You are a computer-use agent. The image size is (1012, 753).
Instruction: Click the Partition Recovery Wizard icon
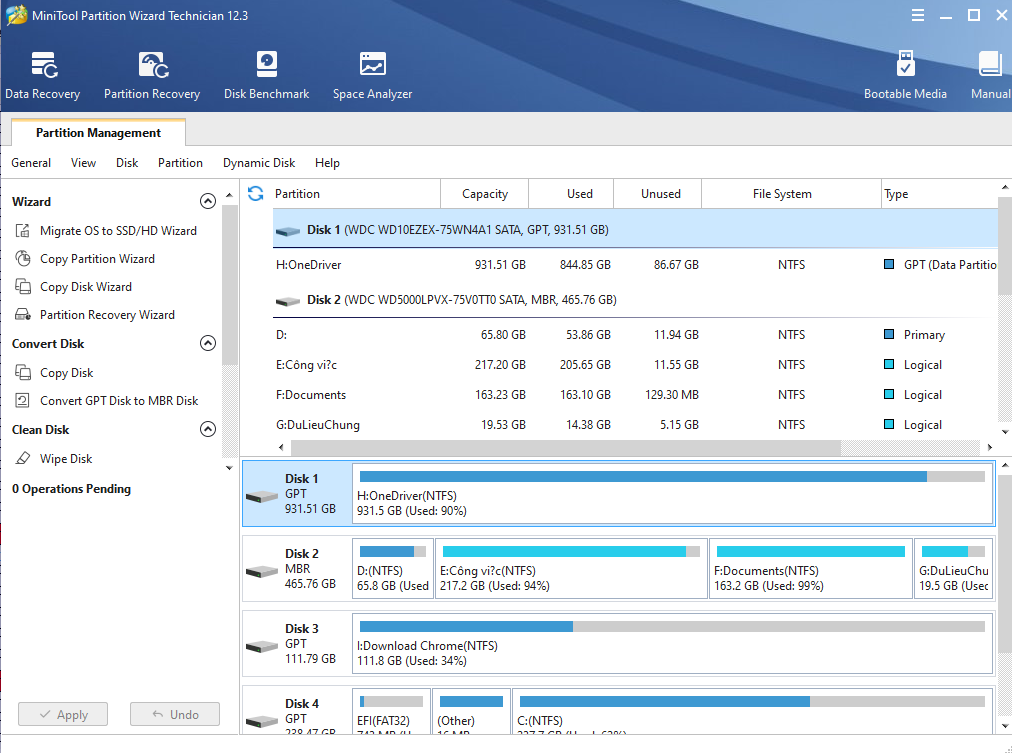click(23, 314)
